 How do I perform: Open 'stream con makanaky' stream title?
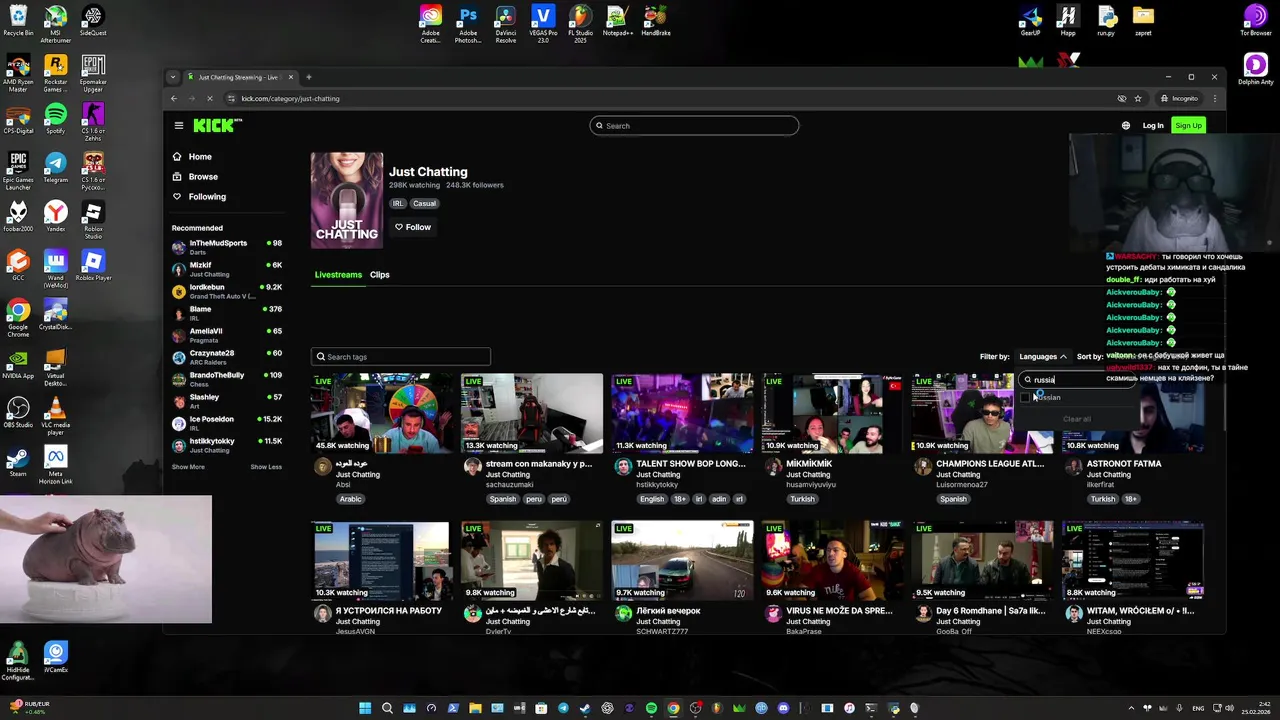point(539,464)
